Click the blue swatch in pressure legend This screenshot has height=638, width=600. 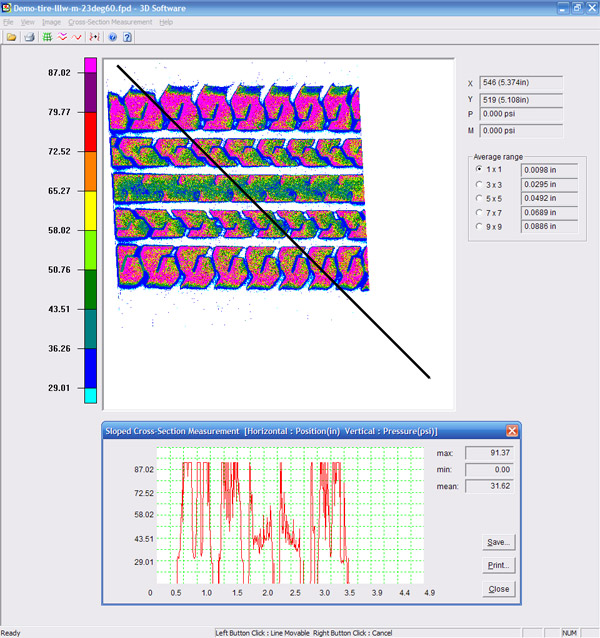tap(90, 368)
